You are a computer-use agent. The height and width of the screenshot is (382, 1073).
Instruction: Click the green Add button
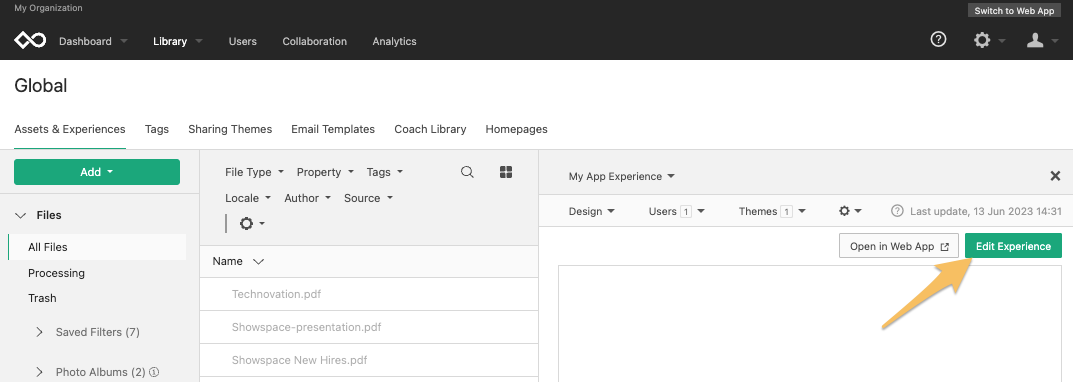click(96, 172)
